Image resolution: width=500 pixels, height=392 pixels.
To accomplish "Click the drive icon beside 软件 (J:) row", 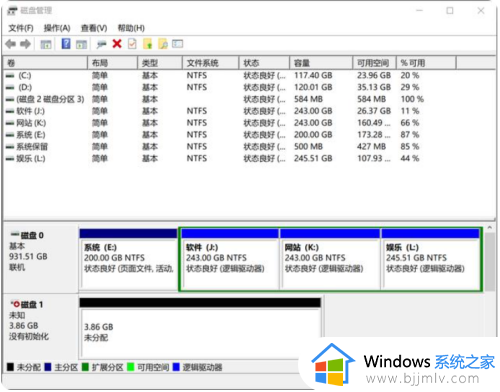I will [10, 111].
